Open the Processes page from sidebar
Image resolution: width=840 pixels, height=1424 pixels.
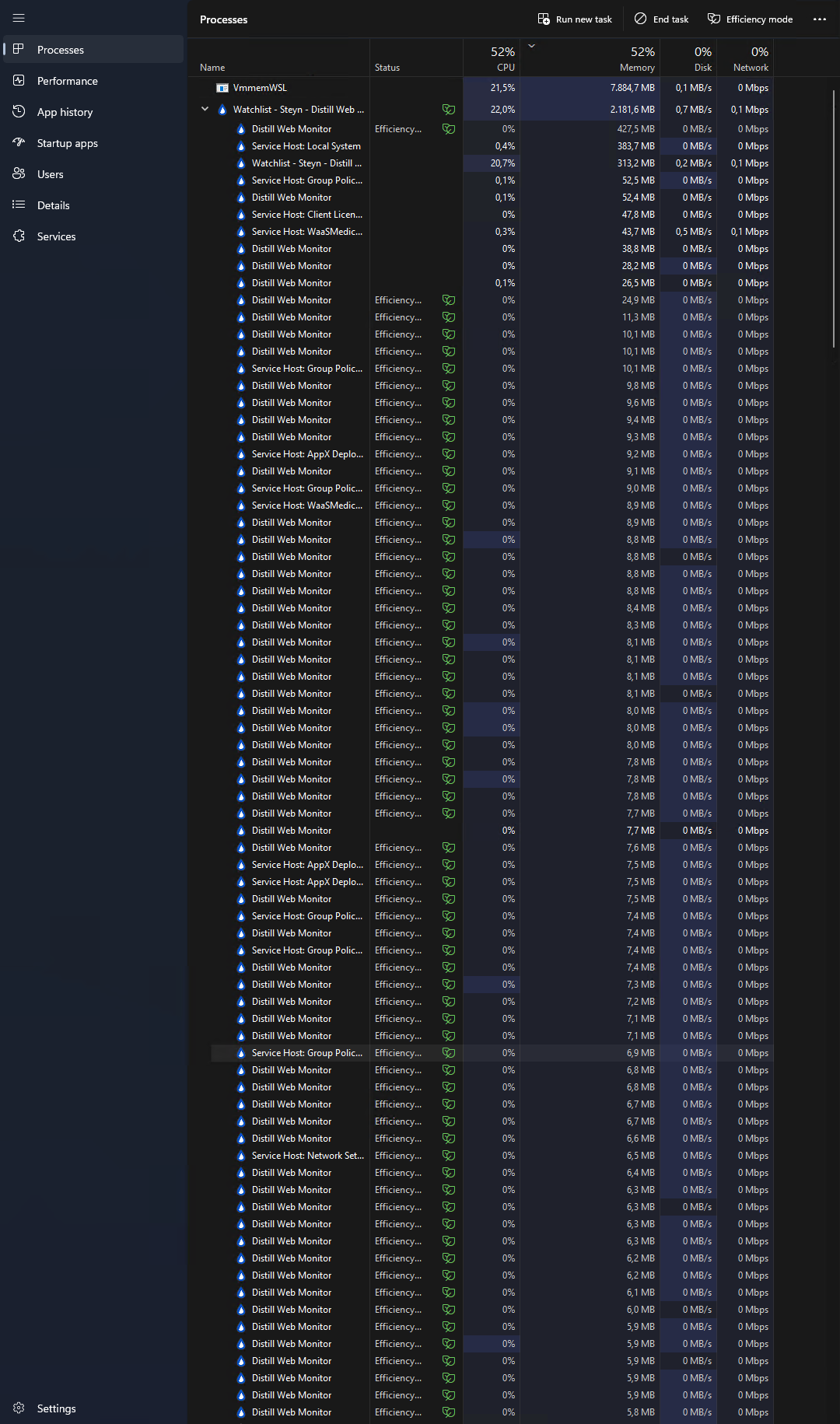(x=93, y=49)
